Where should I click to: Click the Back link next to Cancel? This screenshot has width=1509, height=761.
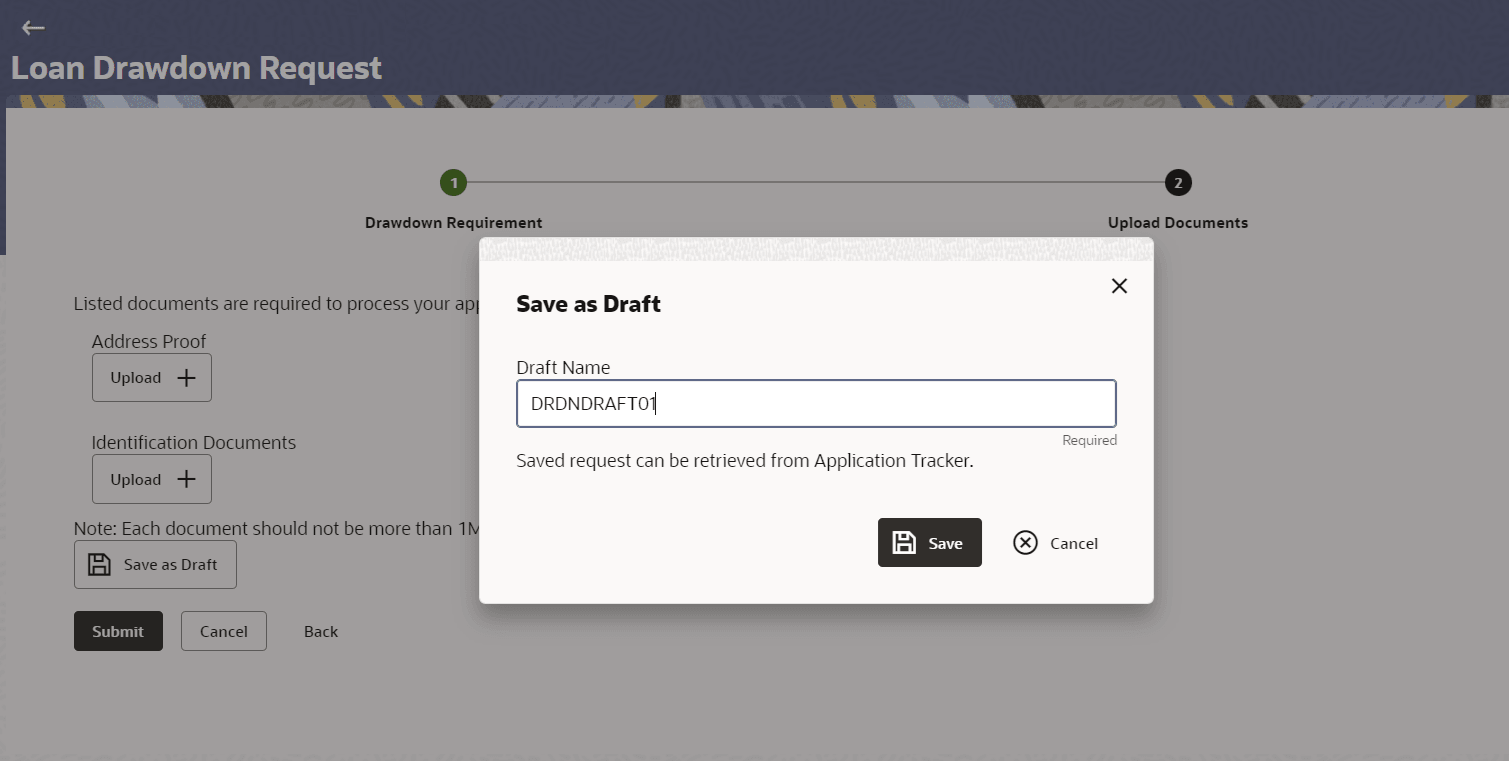coord(321,632)
